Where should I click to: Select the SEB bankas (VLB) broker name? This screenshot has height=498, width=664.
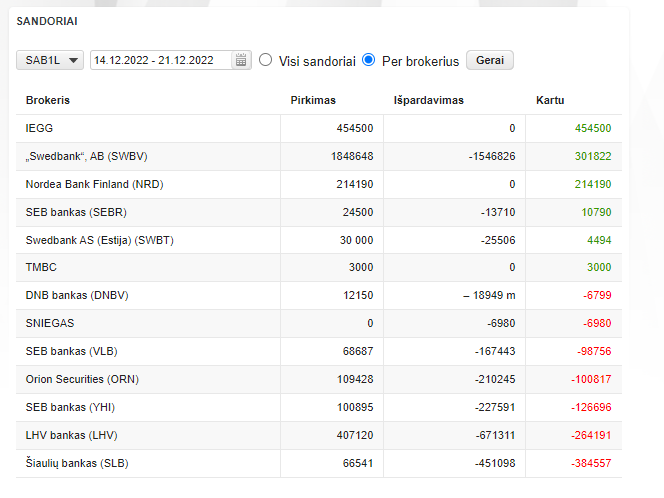pyautogui.click(x=72, y=351)
